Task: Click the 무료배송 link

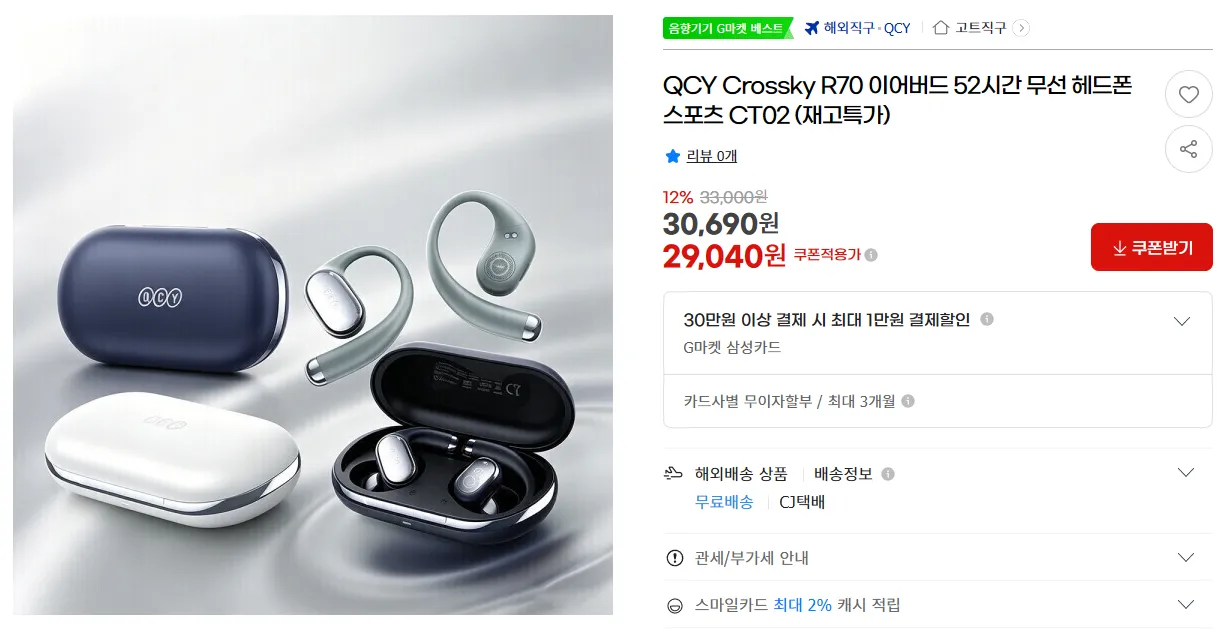Action: pos(724,502)
